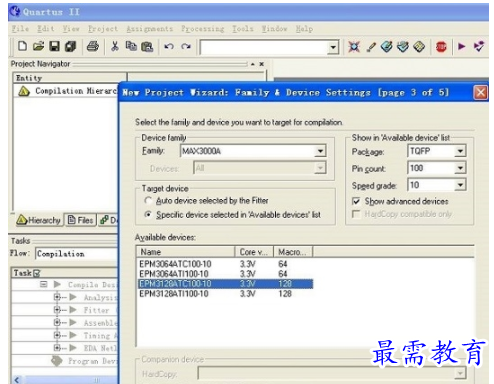The height and width of the screenshot is (384, 494).
Task: Open the Package dropdown showing TQFP
Action: click(x=460, y=151)
